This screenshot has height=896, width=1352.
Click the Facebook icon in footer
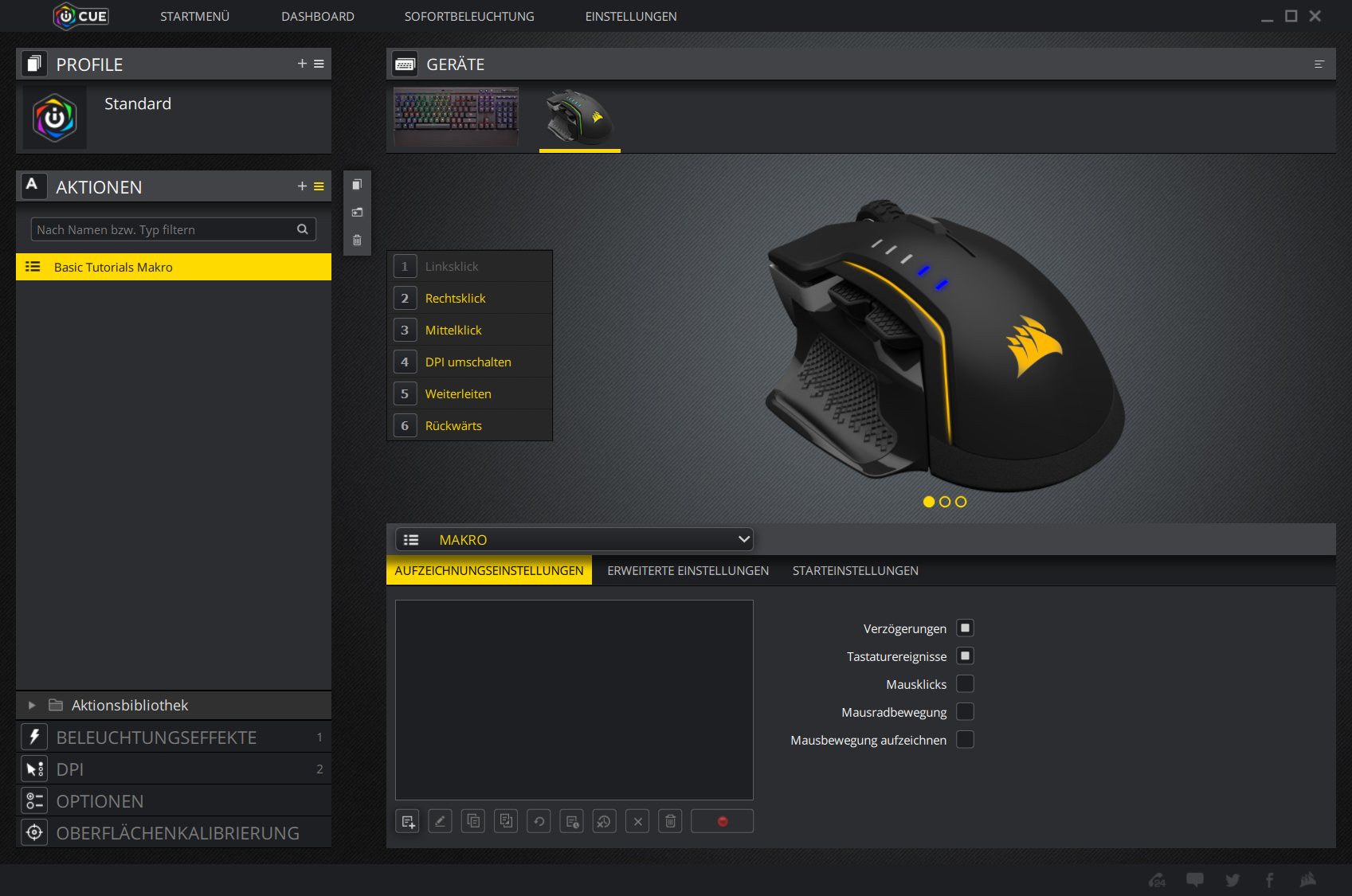pyautogui.click(x=1270, y=880)
